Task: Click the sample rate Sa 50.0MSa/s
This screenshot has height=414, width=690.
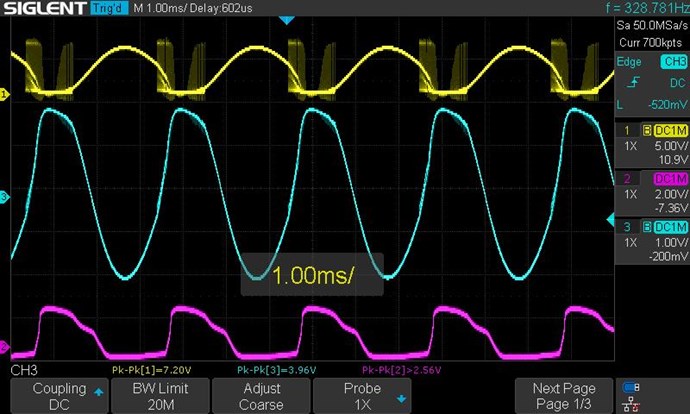Action: pyautogui.click(x=652, y=26)
